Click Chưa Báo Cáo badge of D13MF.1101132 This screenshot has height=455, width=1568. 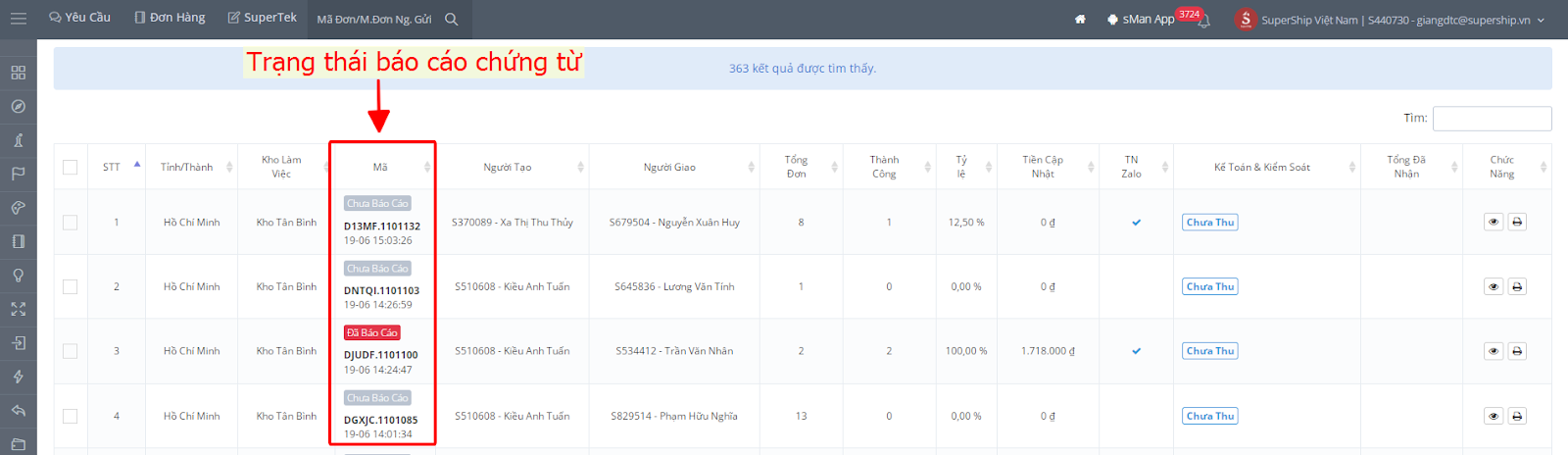coord(377,203)
